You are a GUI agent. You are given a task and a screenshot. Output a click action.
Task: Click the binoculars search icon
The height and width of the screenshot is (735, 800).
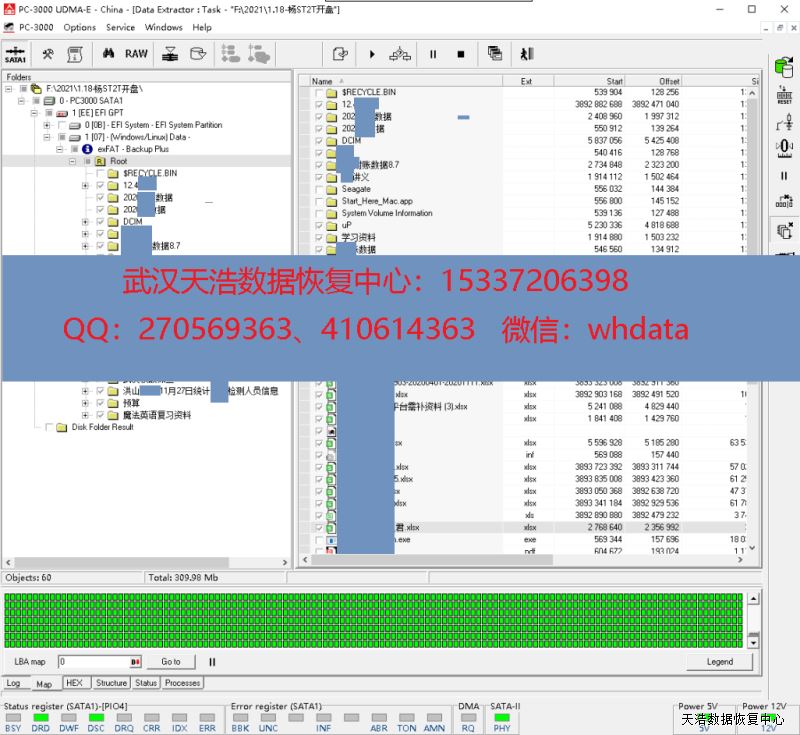click(109, 54)
